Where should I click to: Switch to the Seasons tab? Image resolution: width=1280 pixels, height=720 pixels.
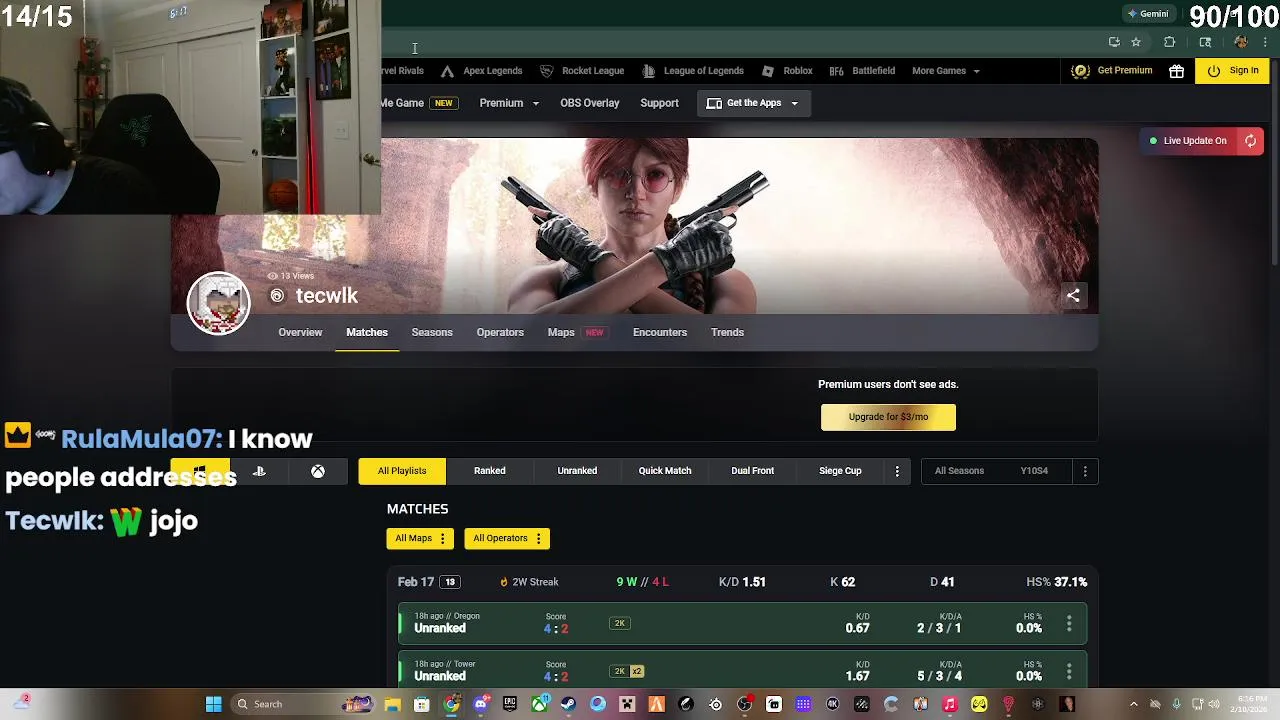(432, 332)
